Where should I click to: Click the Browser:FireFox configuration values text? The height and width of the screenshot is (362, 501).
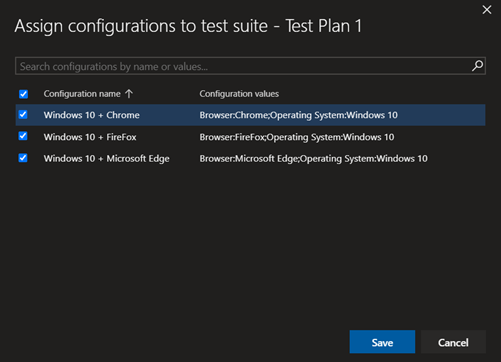[x=297, y=137]
